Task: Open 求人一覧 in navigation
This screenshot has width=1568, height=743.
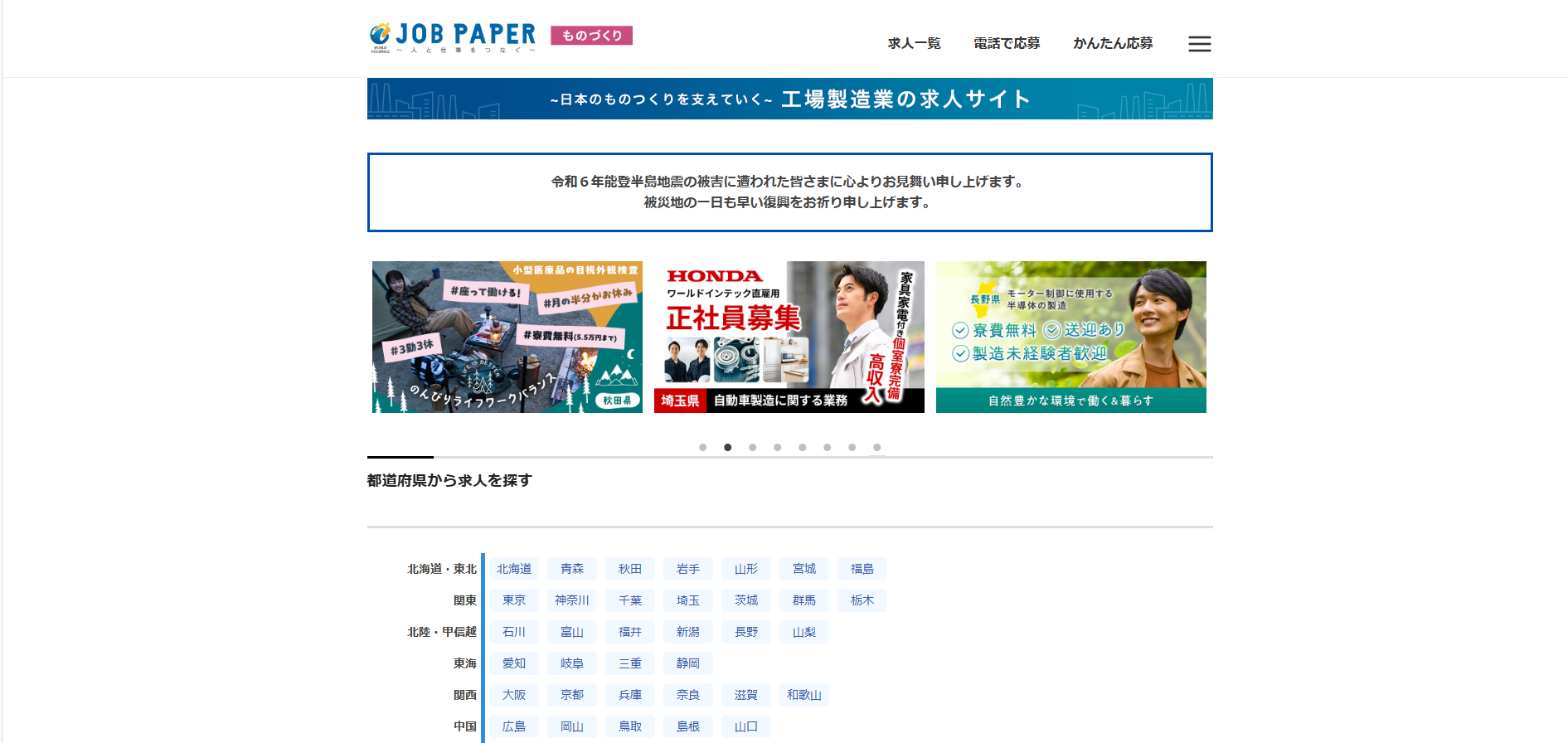Action: click(914, 43)
